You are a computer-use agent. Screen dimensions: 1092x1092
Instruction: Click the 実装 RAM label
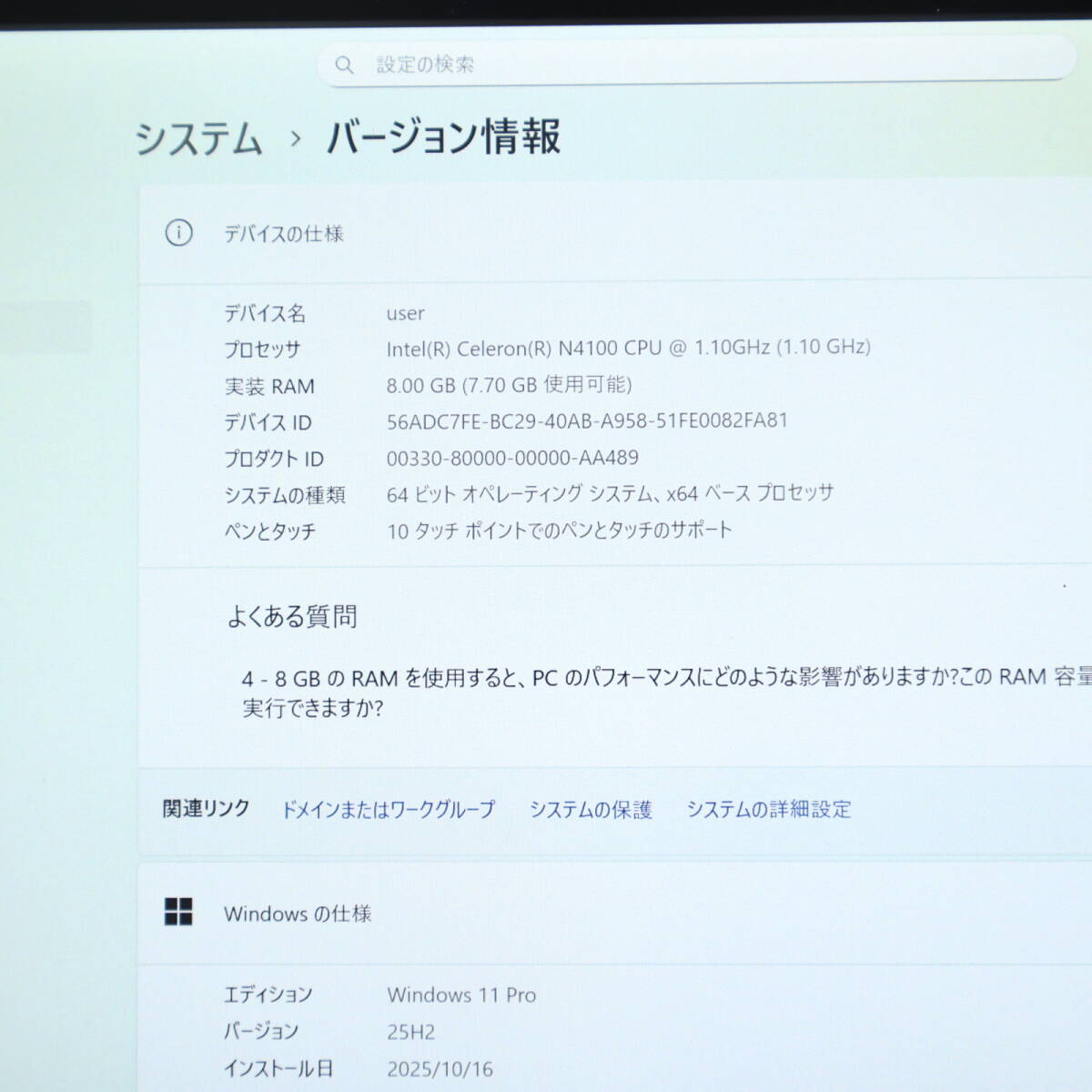tap(269, 387)
